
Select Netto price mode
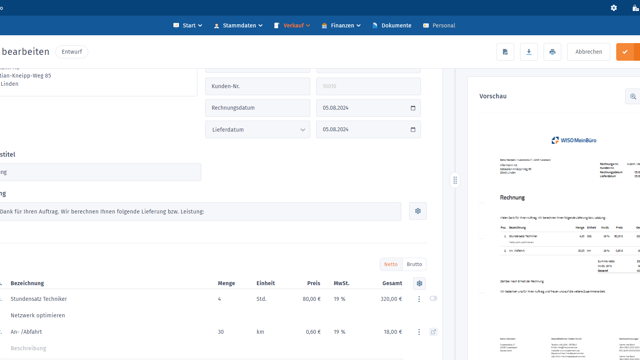391,264
